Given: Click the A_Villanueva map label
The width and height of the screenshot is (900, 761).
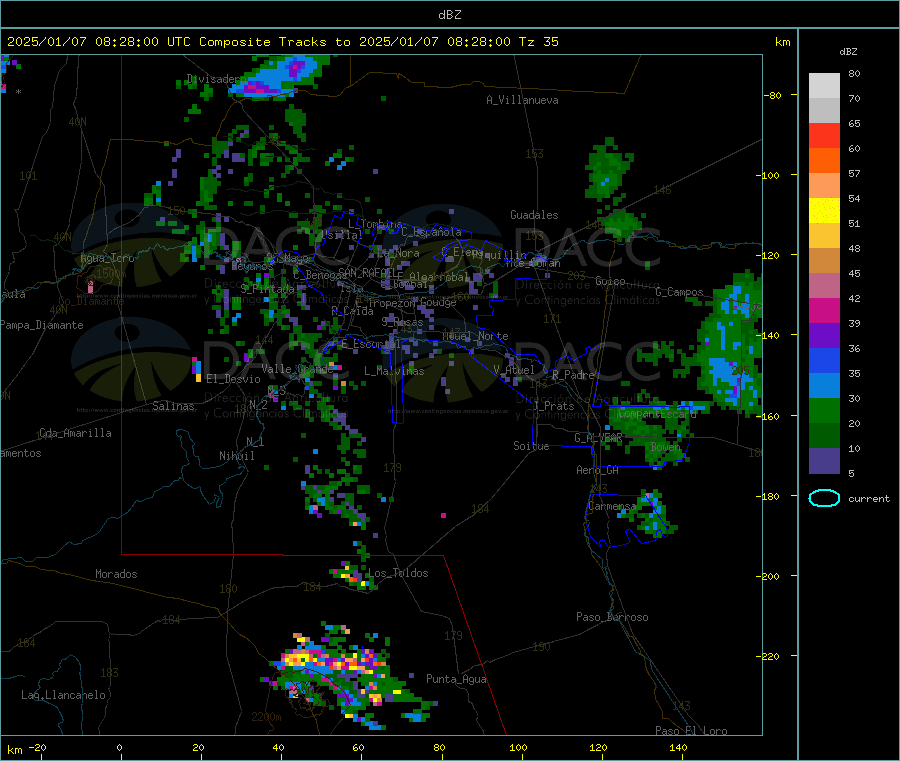Looking at the screenshot, I should click(x=522, y=100).
